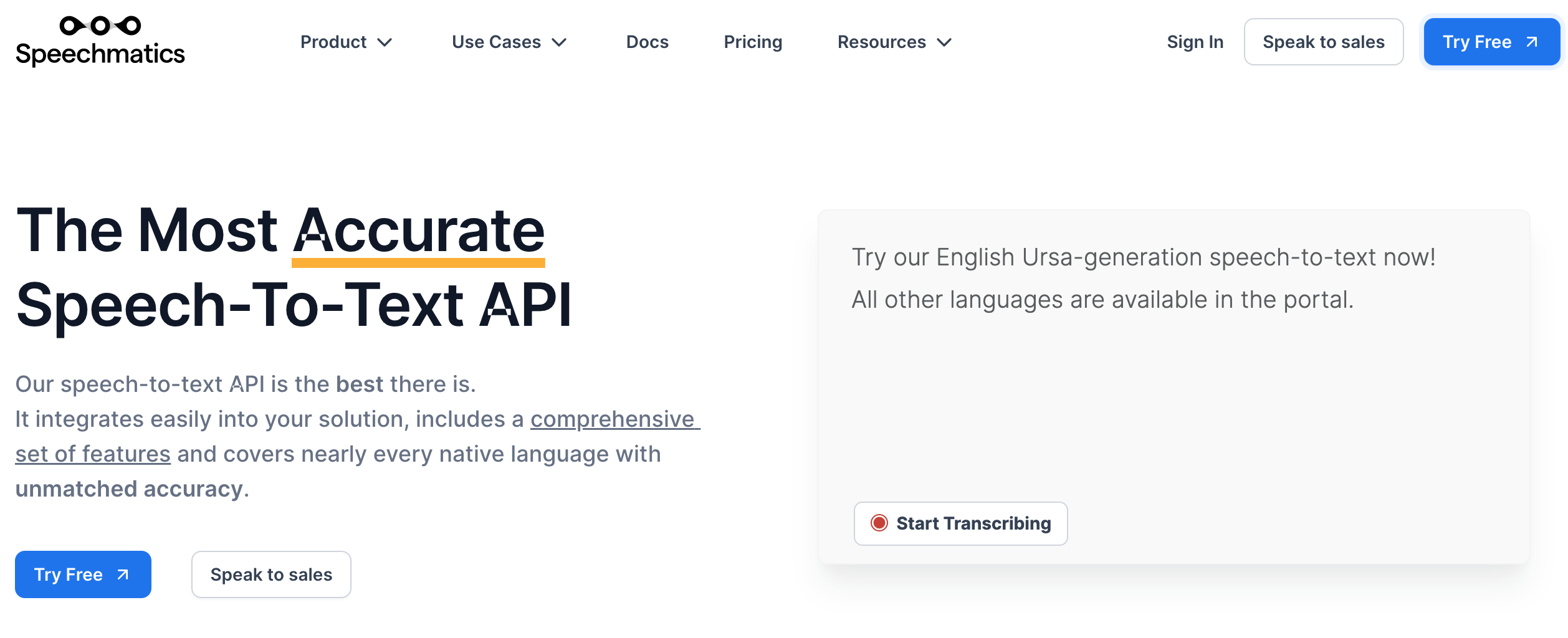The image size is (1568, 638).
Task: Click the Speechmatics logo
Action: tap(100, 41)
